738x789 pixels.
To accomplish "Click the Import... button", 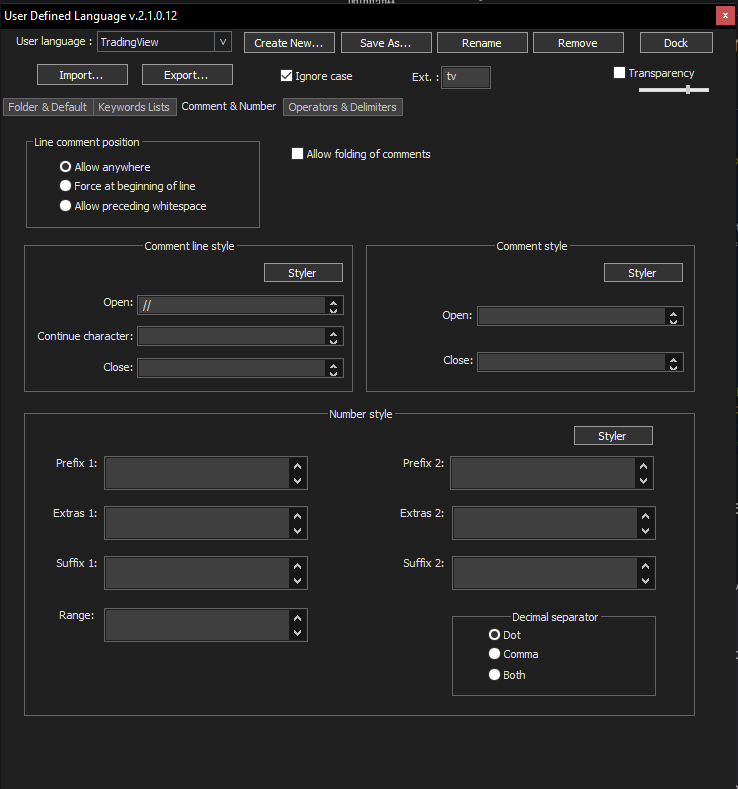I will (82, 75).
